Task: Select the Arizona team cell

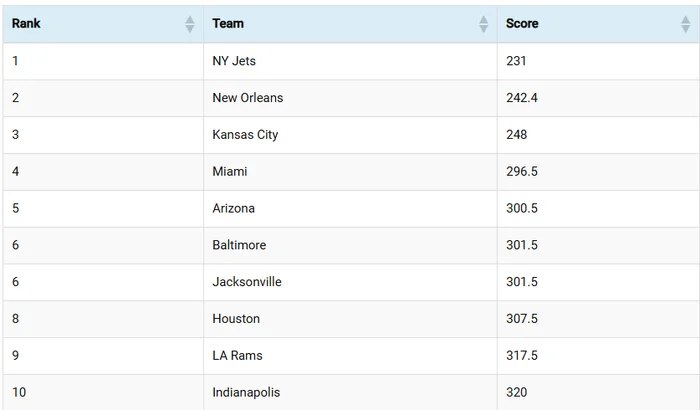Action: (x=234, y=209)
